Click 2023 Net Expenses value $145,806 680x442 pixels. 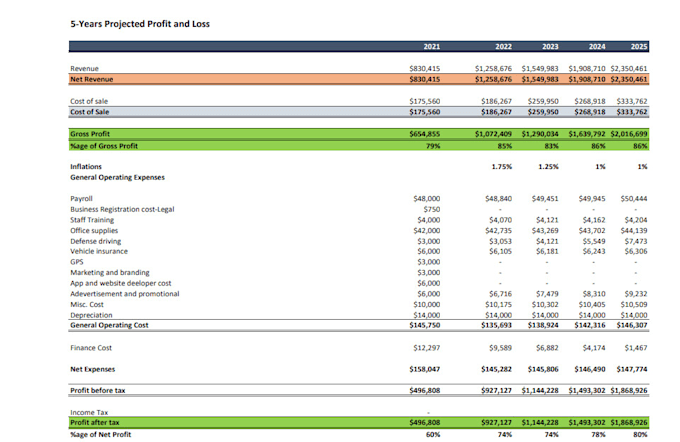[x=543, y=369]
